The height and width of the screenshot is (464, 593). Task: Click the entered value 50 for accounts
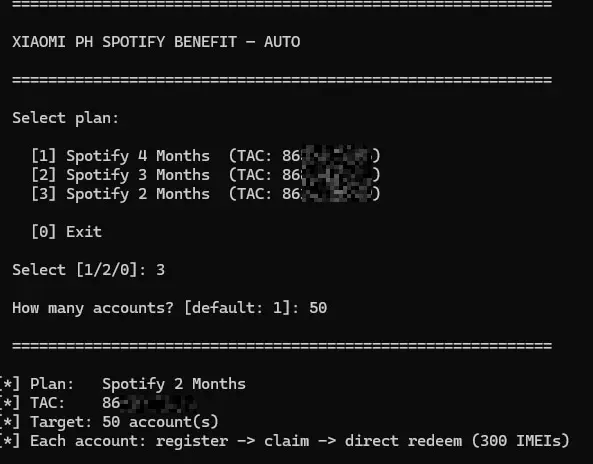(318, 308)
